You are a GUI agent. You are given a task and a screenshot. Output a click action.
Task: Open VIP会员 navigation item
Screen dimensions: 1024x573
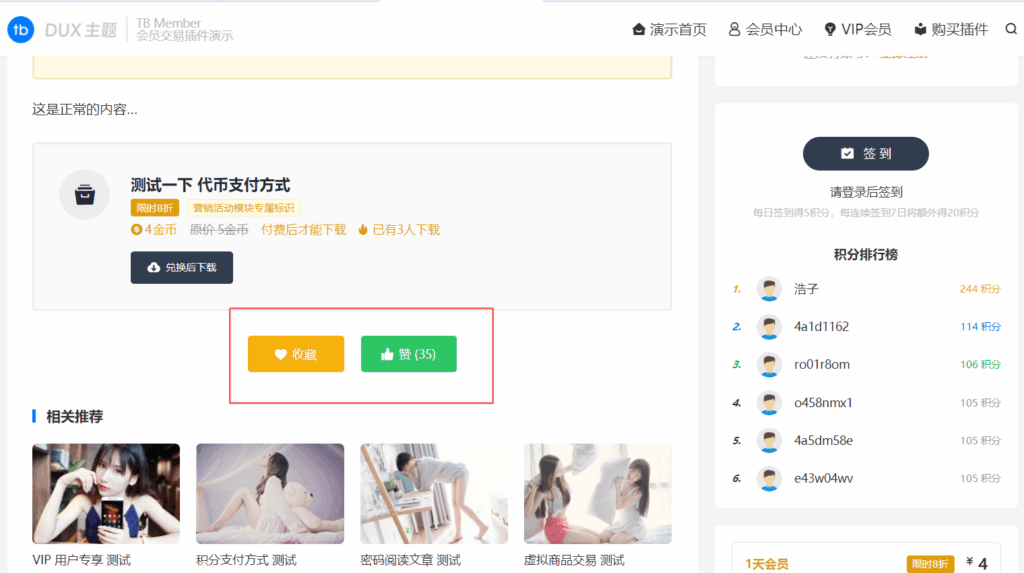(x=857, y=29)
